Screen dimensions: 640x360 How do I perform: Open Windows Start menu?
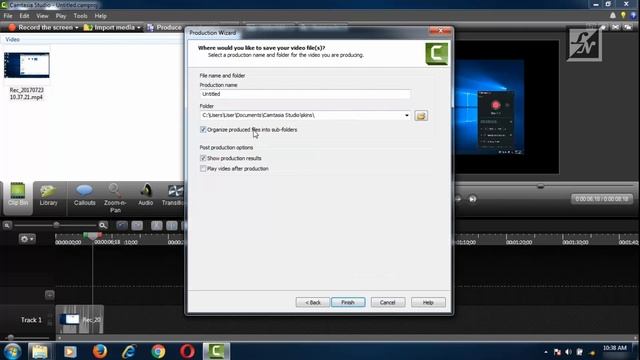pos(13,351)
